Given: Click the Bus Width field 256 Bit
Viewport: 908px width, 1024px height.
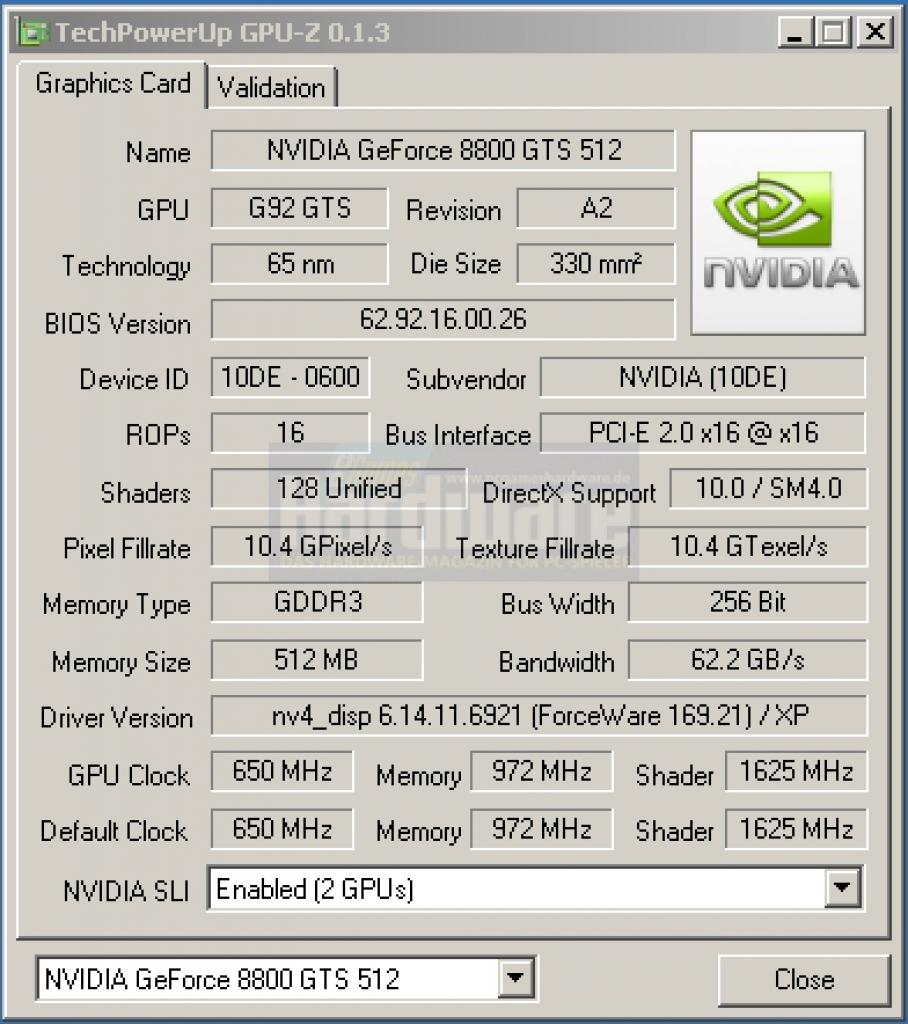Looking at the screenshot, I should 748,602.
